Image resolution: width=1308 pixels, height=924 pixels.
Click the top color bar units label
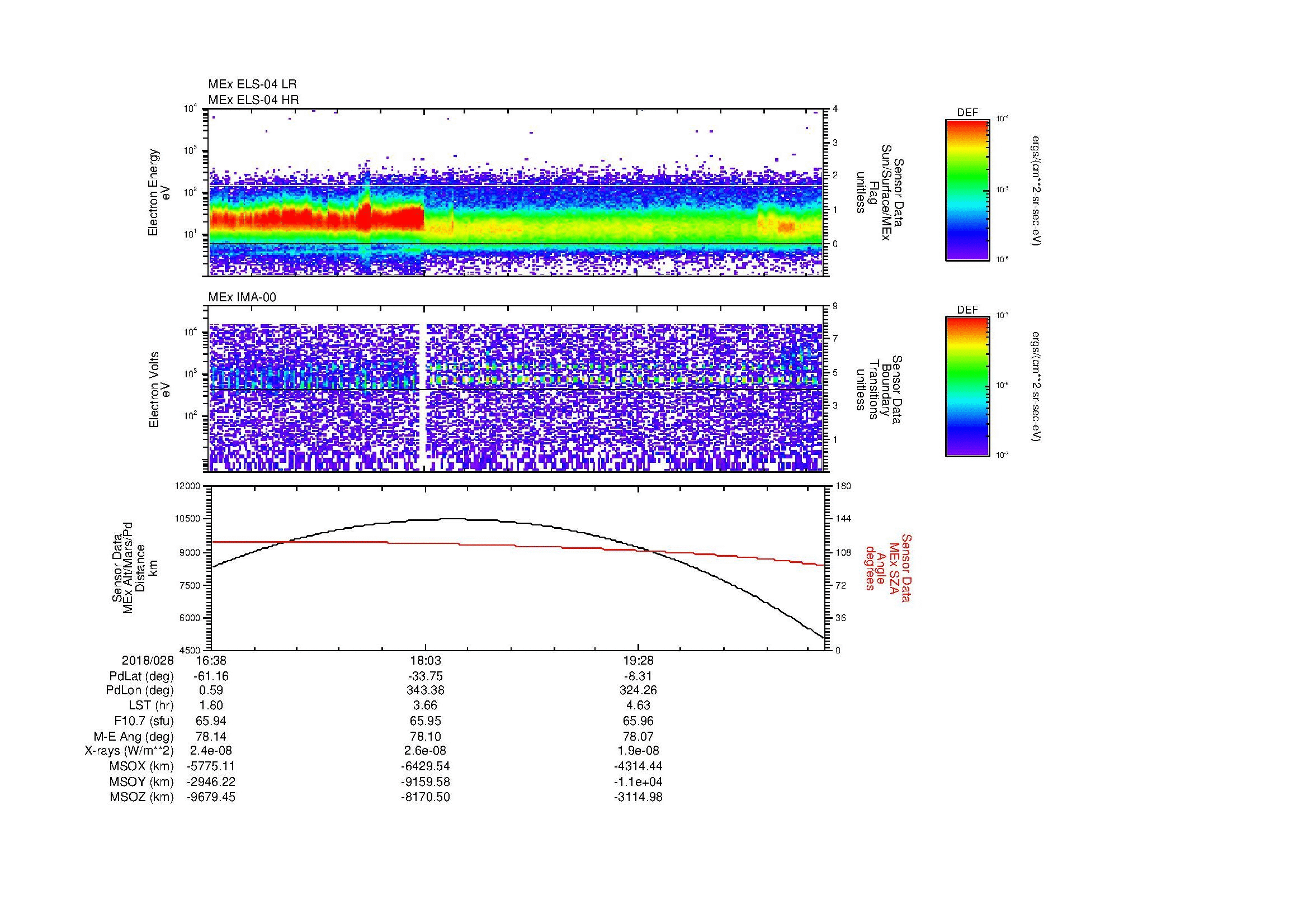(1036, 191)
